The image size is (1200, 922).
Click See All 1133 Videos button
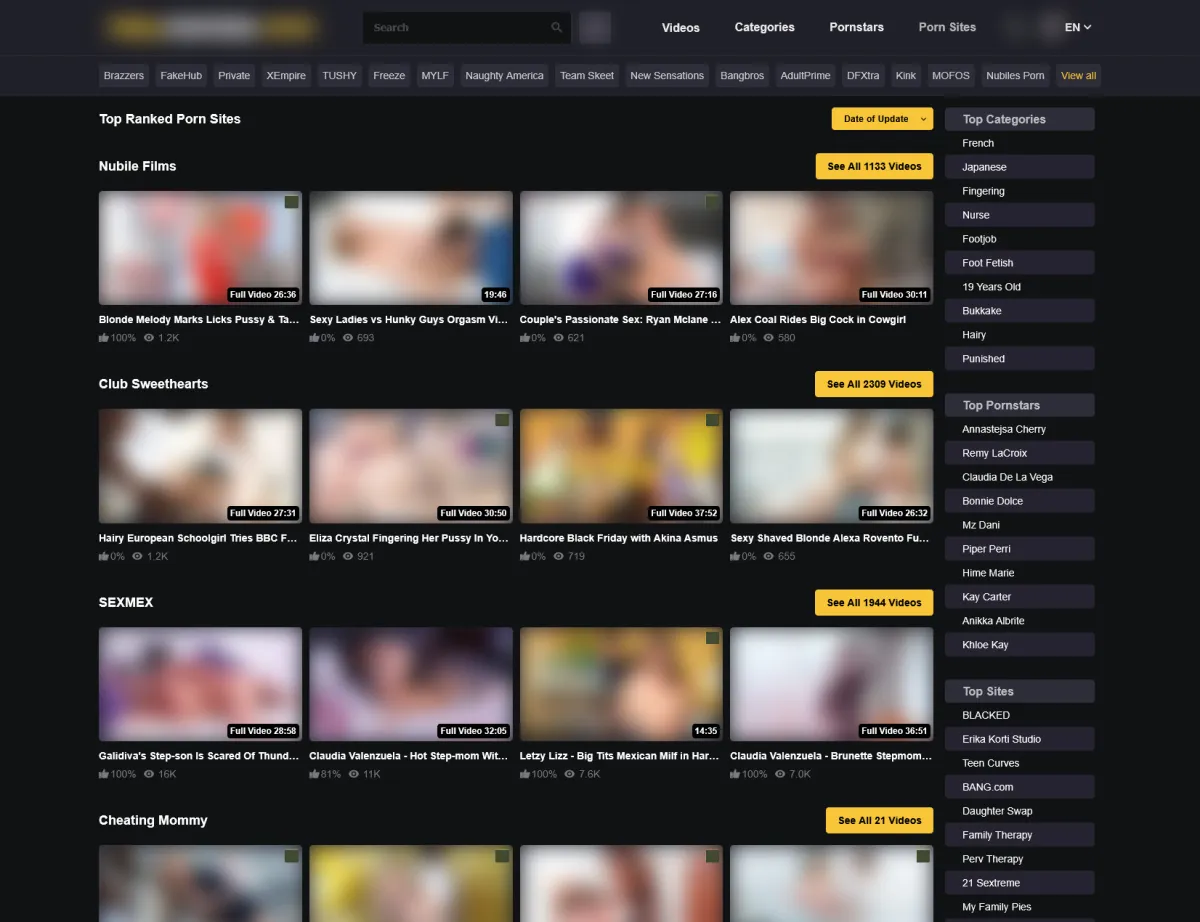(873, 166)
